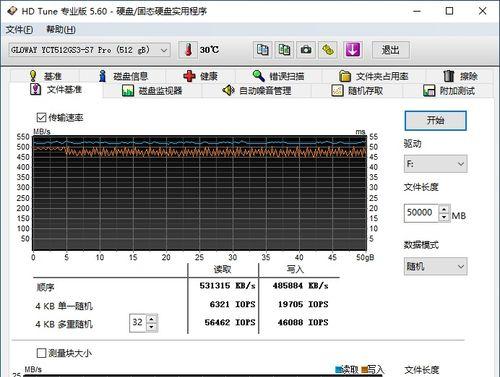Viewport: 500px width, 377px height.
Task: Click the purple download arrow icon
Action: (353, 50)
